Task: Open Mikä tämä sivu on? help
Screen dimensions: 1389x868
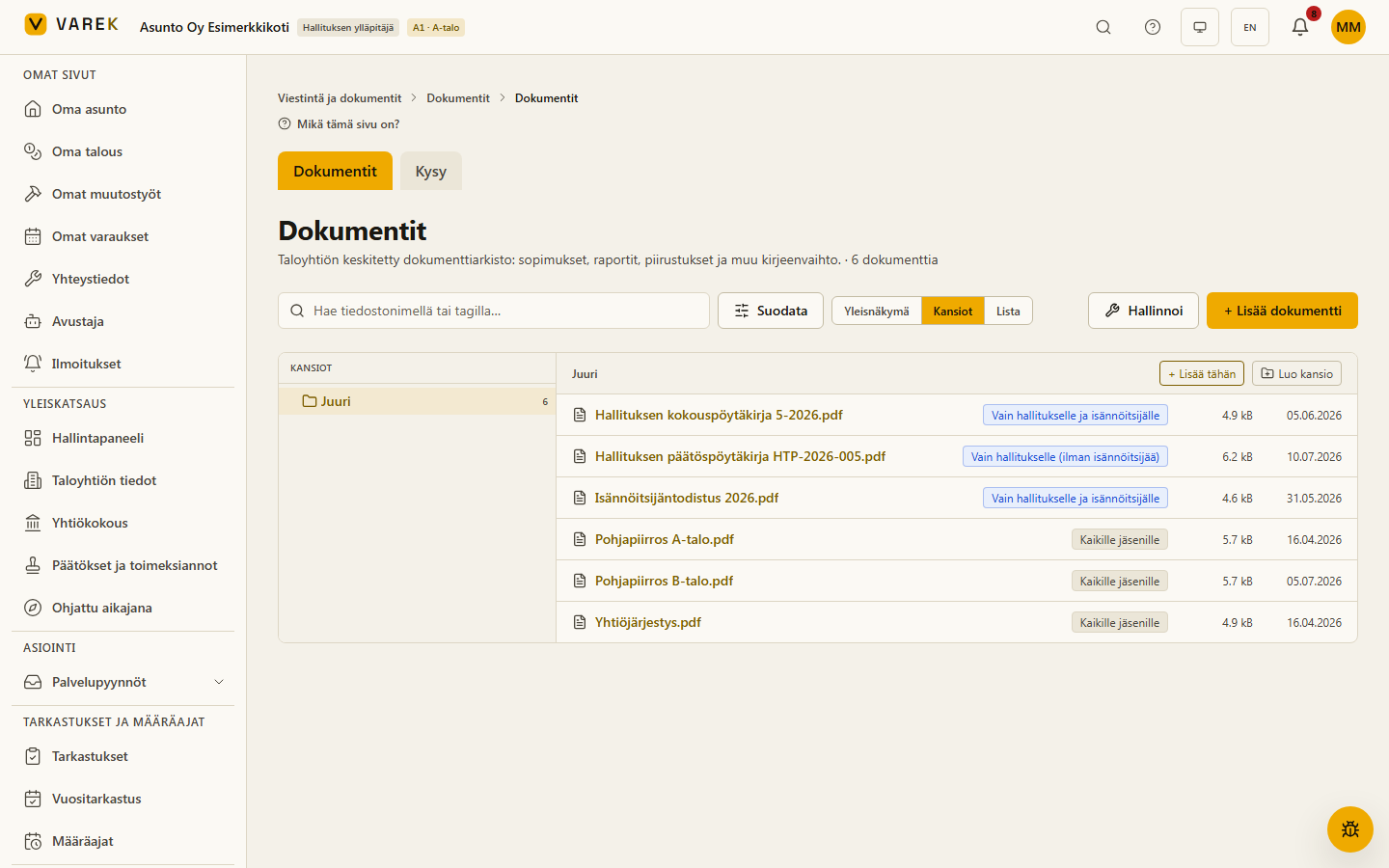Action: pos(339,124)
